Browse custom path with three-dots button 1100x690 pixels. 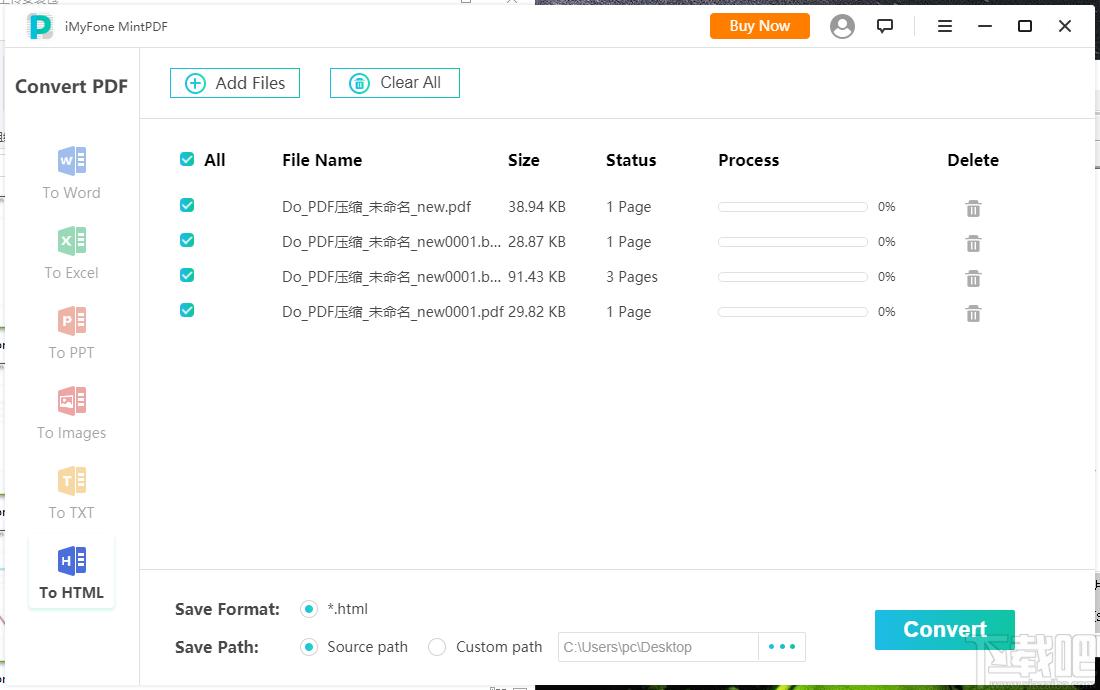(x=782, y=647)
